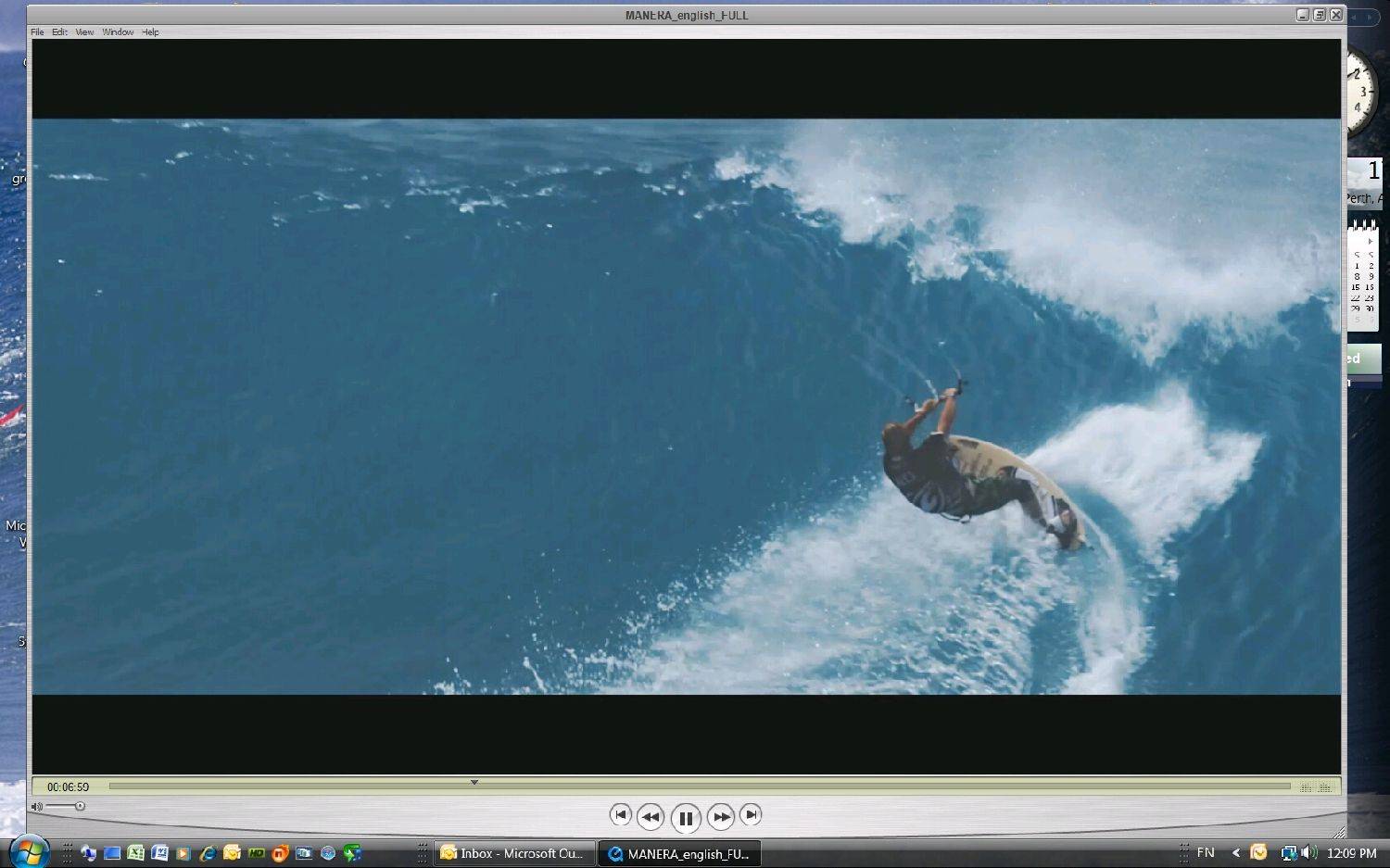
Task: Click the MANERA_english_FULL taskbar button
Action: pos(679,853)
